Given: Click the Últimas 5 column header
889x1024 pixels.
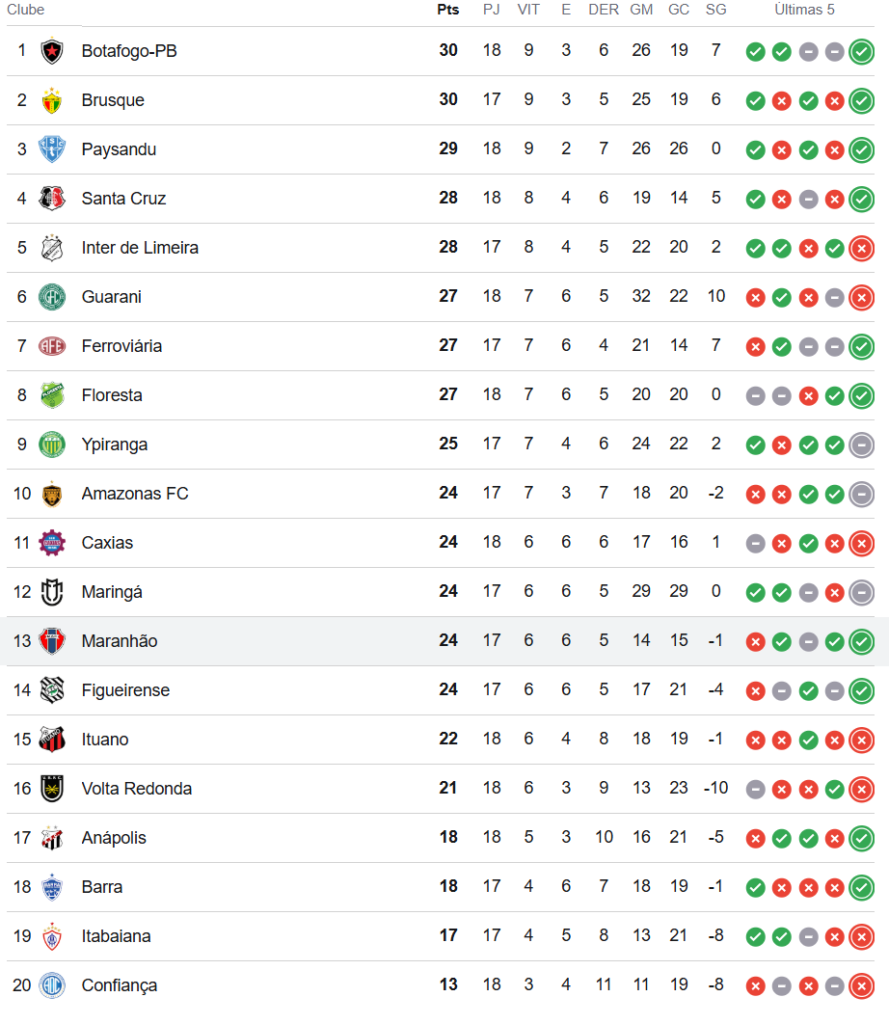Looking at the screenshot, I should [805, 10].
